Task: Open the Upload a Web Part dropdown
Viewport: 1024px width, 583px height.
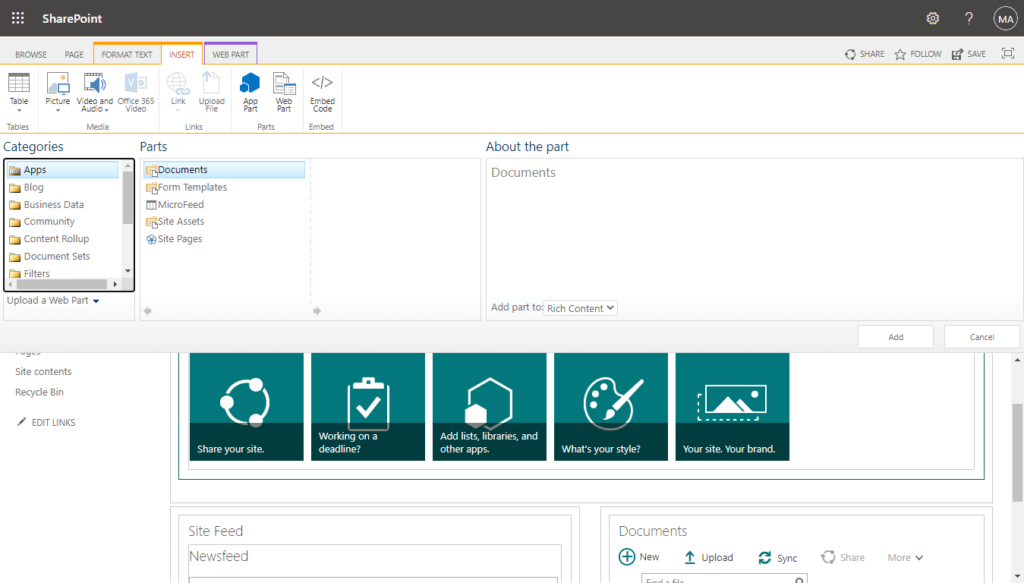Action: point(53,300)
